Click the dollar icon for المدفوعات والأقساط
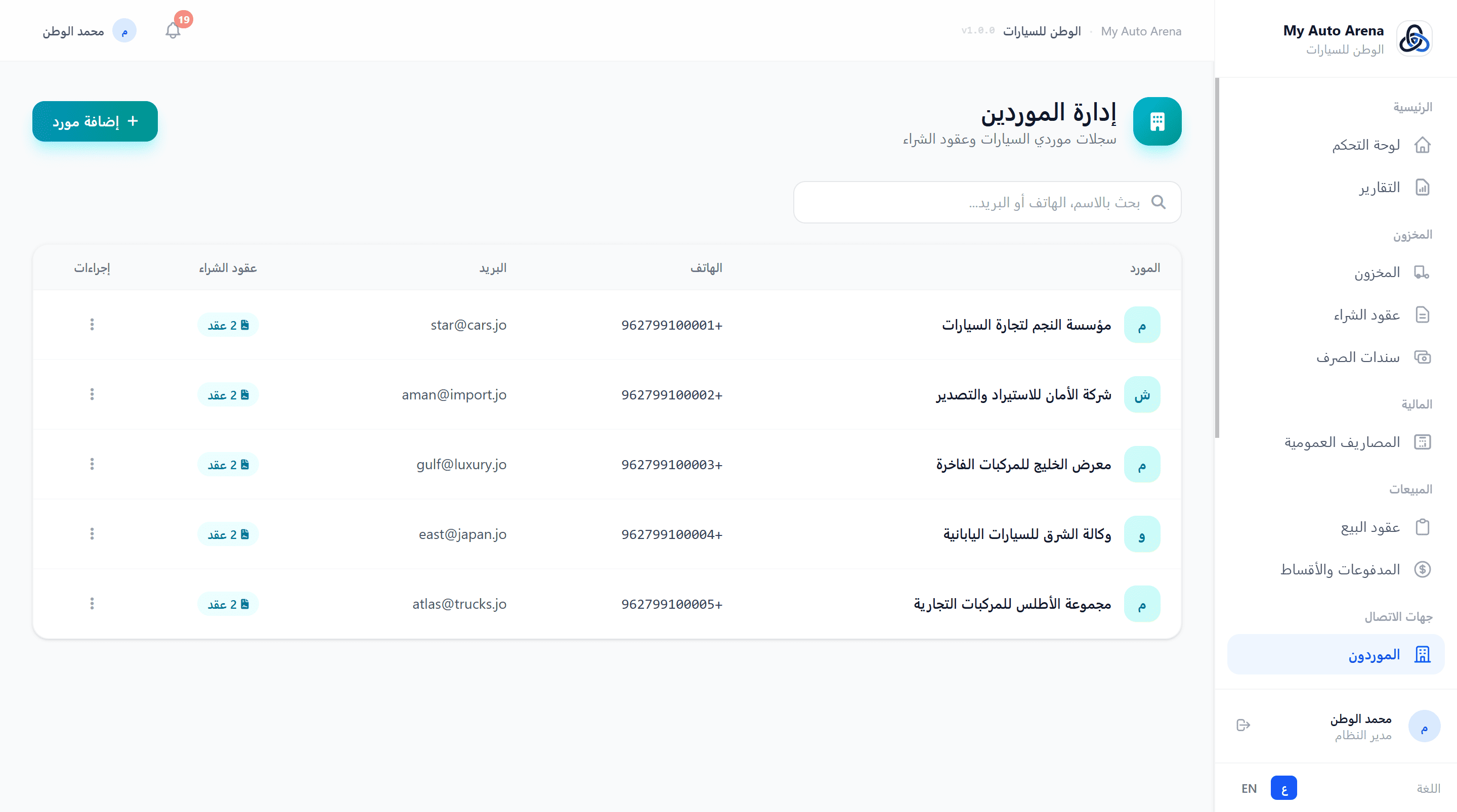The height and width of the screenshot is (812, 1457). click(x=1422, y=569)
